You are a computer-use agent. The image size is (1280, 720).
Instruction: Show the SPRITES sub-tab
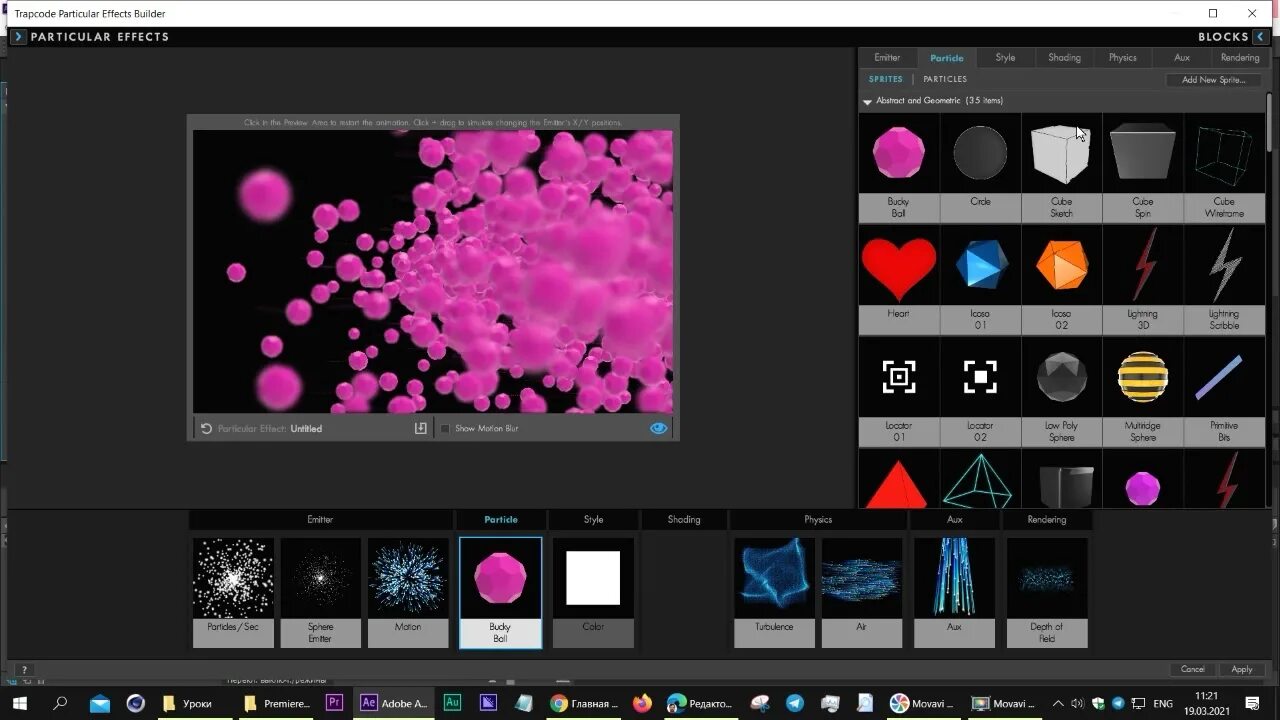coord(886,79)
